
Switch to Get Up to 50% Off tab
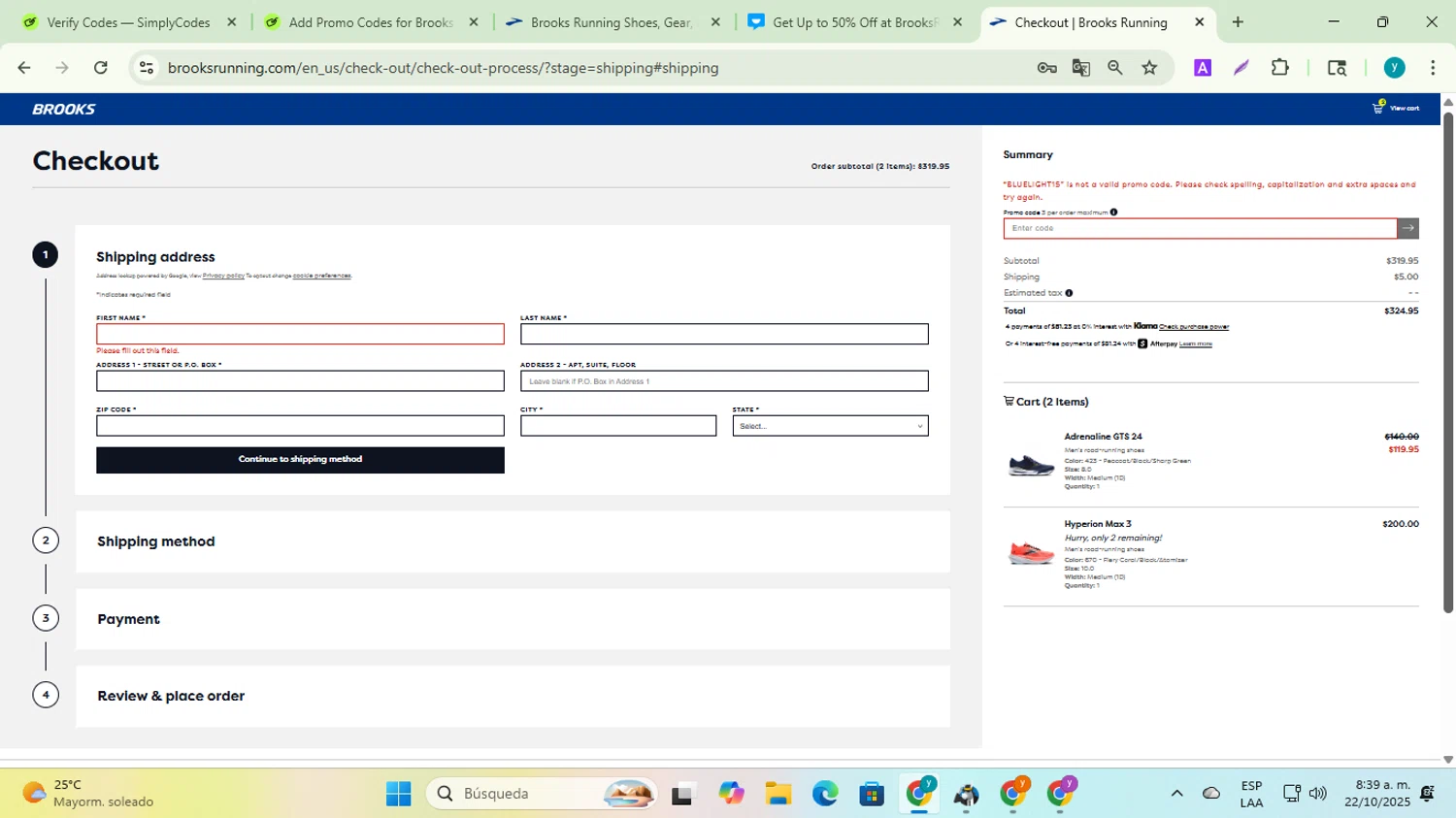[x=854, y=22]
